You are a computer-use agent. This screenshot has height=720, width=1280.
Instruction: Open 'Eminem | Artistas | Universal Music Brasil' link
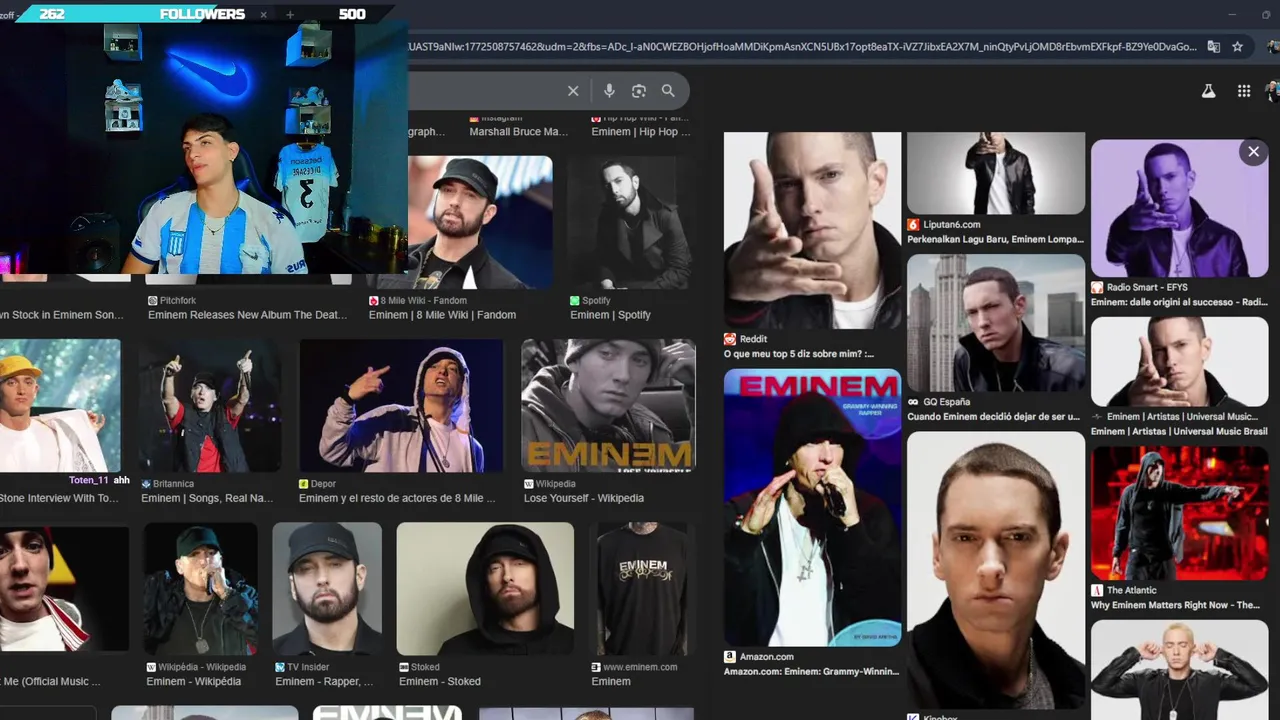[x=1179, y=432]
